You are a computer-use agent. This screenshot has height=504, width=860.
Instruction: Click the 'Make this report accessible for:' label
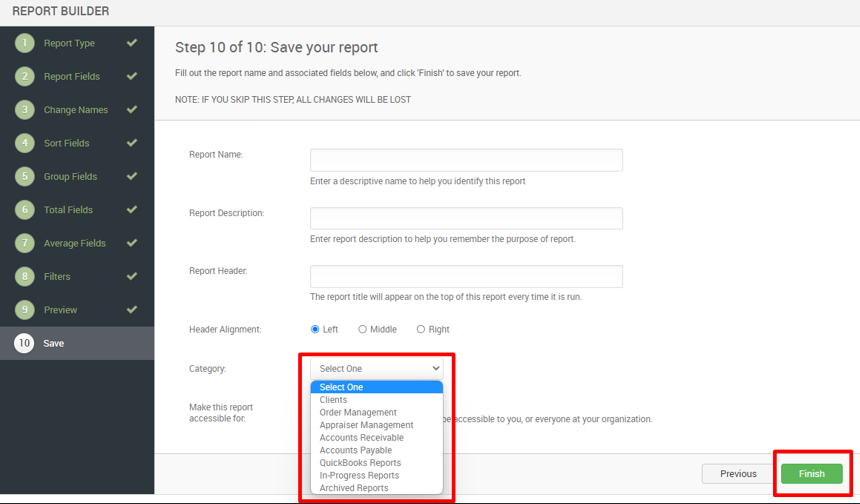point(221,412)
